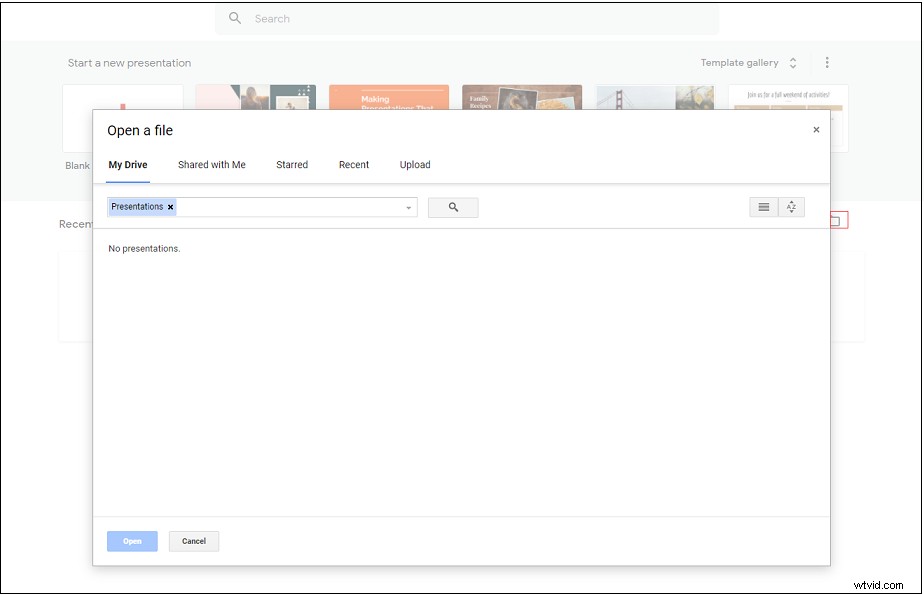924x595 pixels.
Task: Open the overflow menu beside Template gallery
Action: click(827, 62)
